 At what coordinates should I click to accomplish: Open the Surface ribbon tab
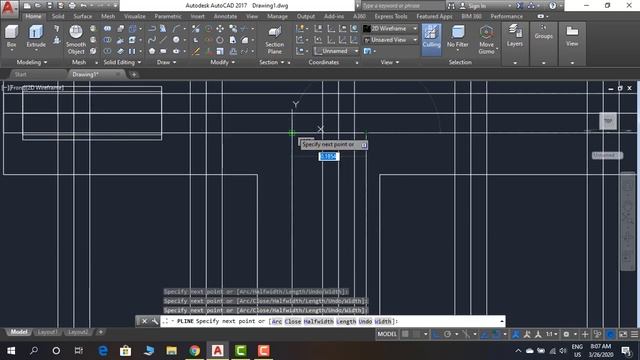pos(82,16)
